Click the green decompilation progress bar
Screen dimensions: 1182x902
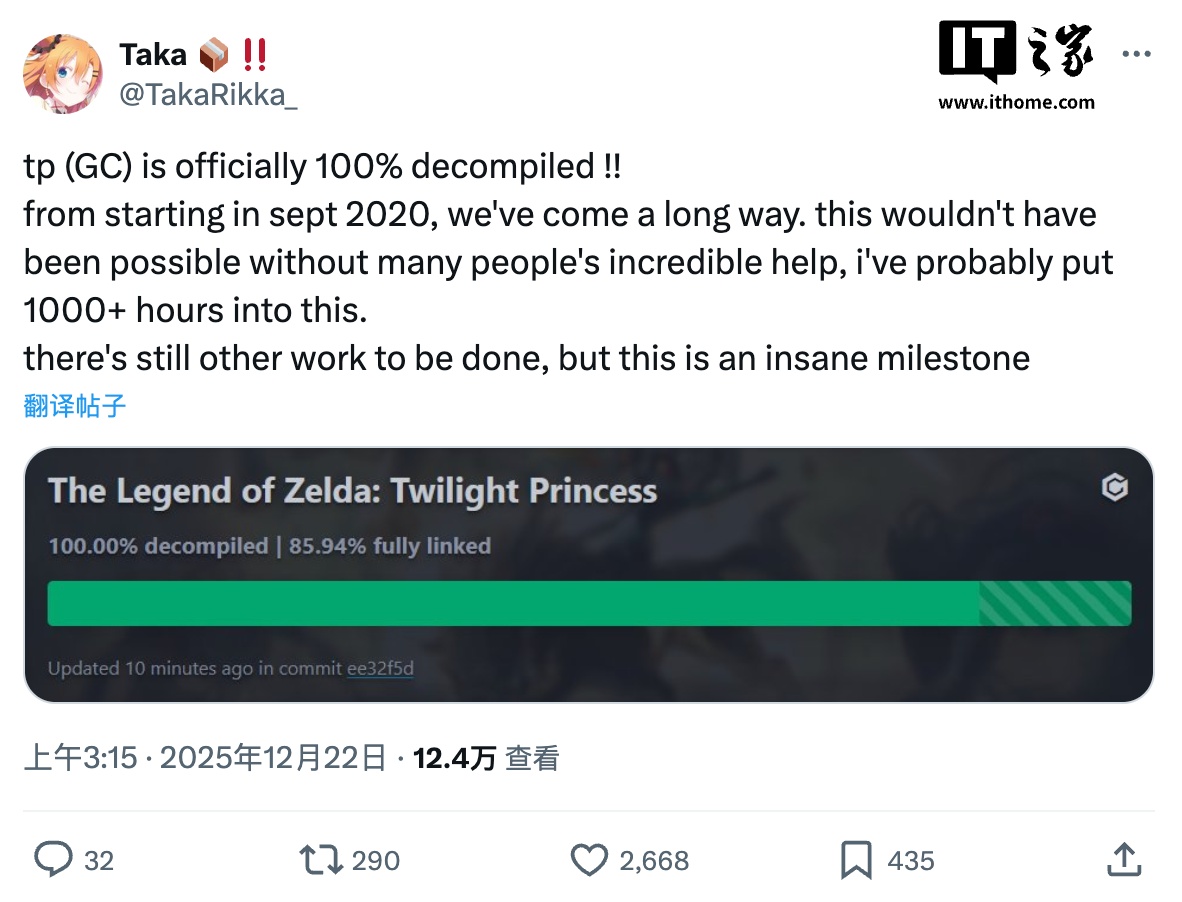(512, 604)
